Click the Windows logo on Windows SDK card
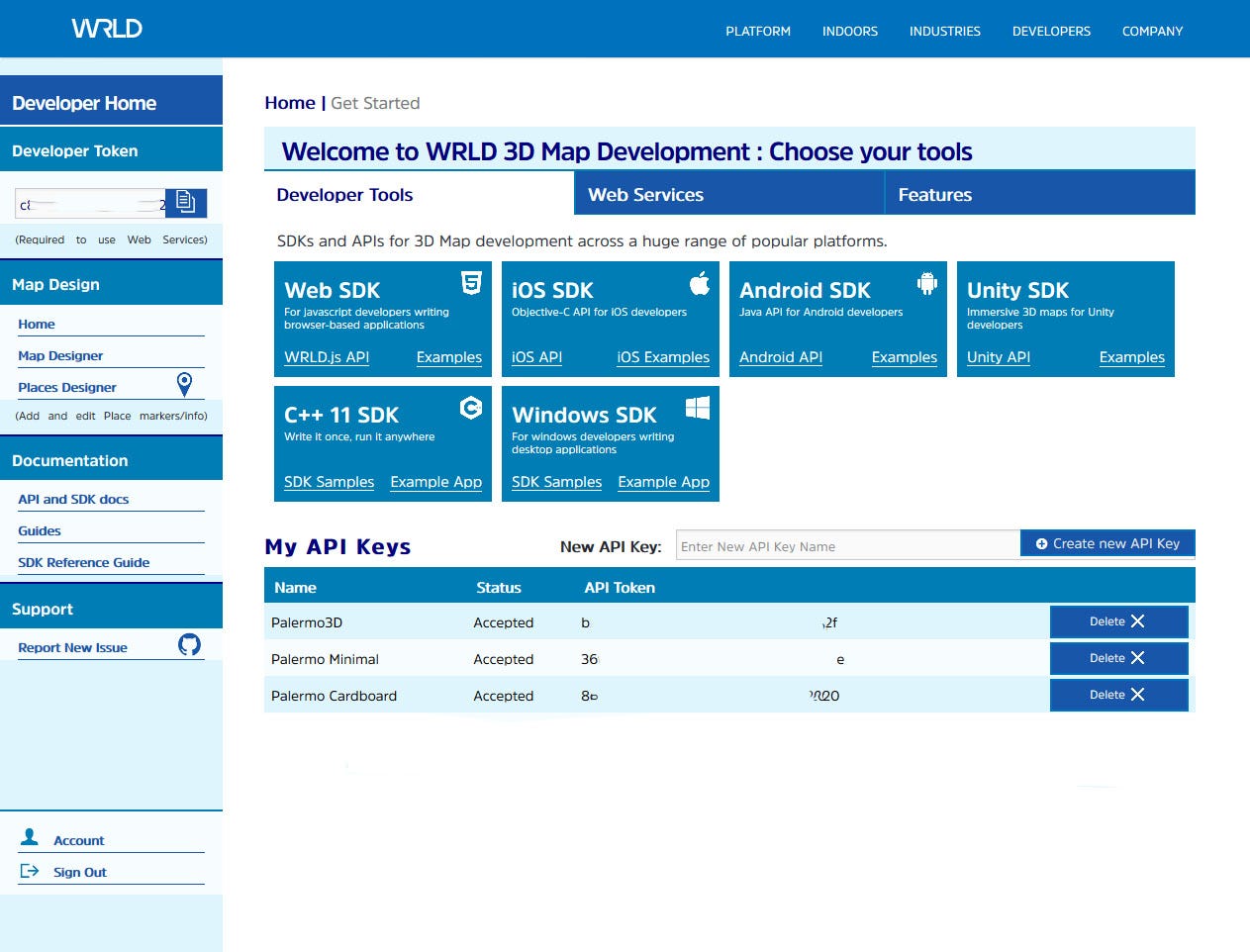Screen dimensions: 1250x952 [698, 408]
